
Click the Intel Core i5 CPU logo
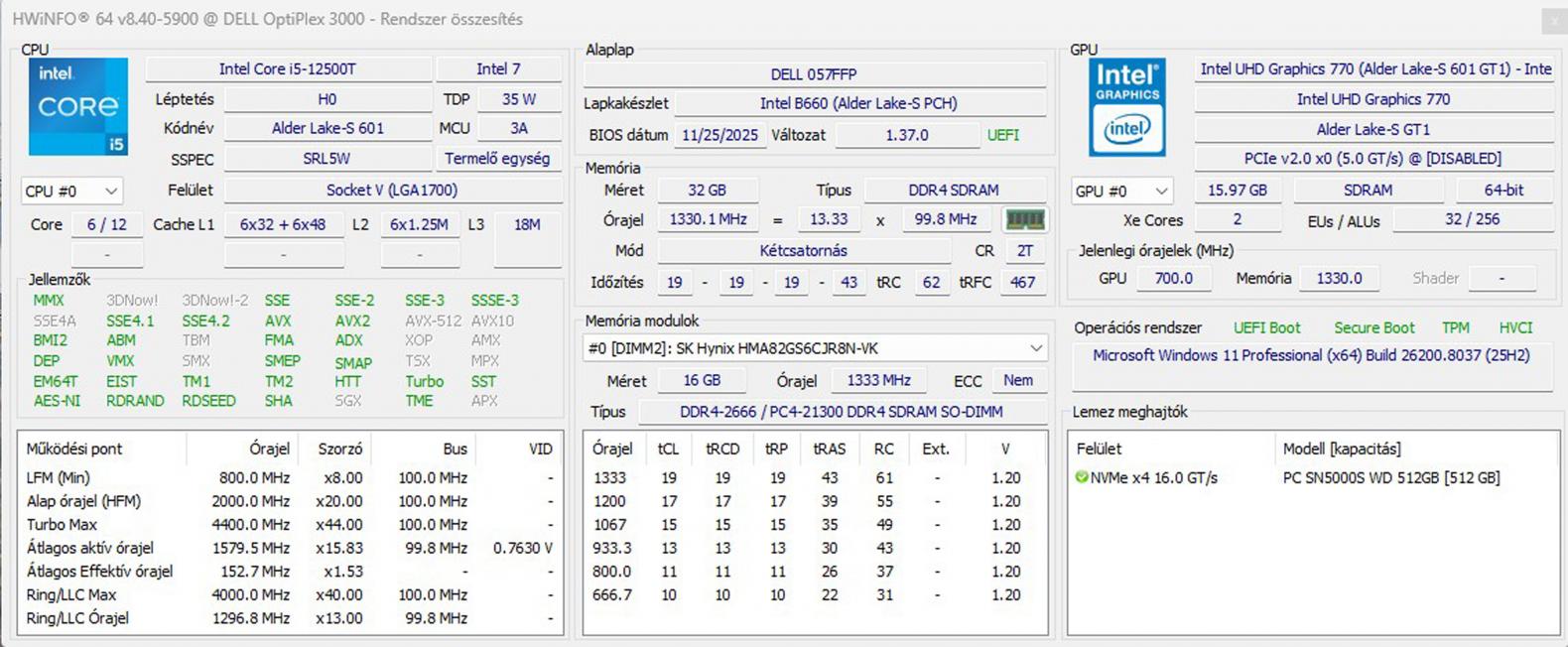(x=77, y=106)
